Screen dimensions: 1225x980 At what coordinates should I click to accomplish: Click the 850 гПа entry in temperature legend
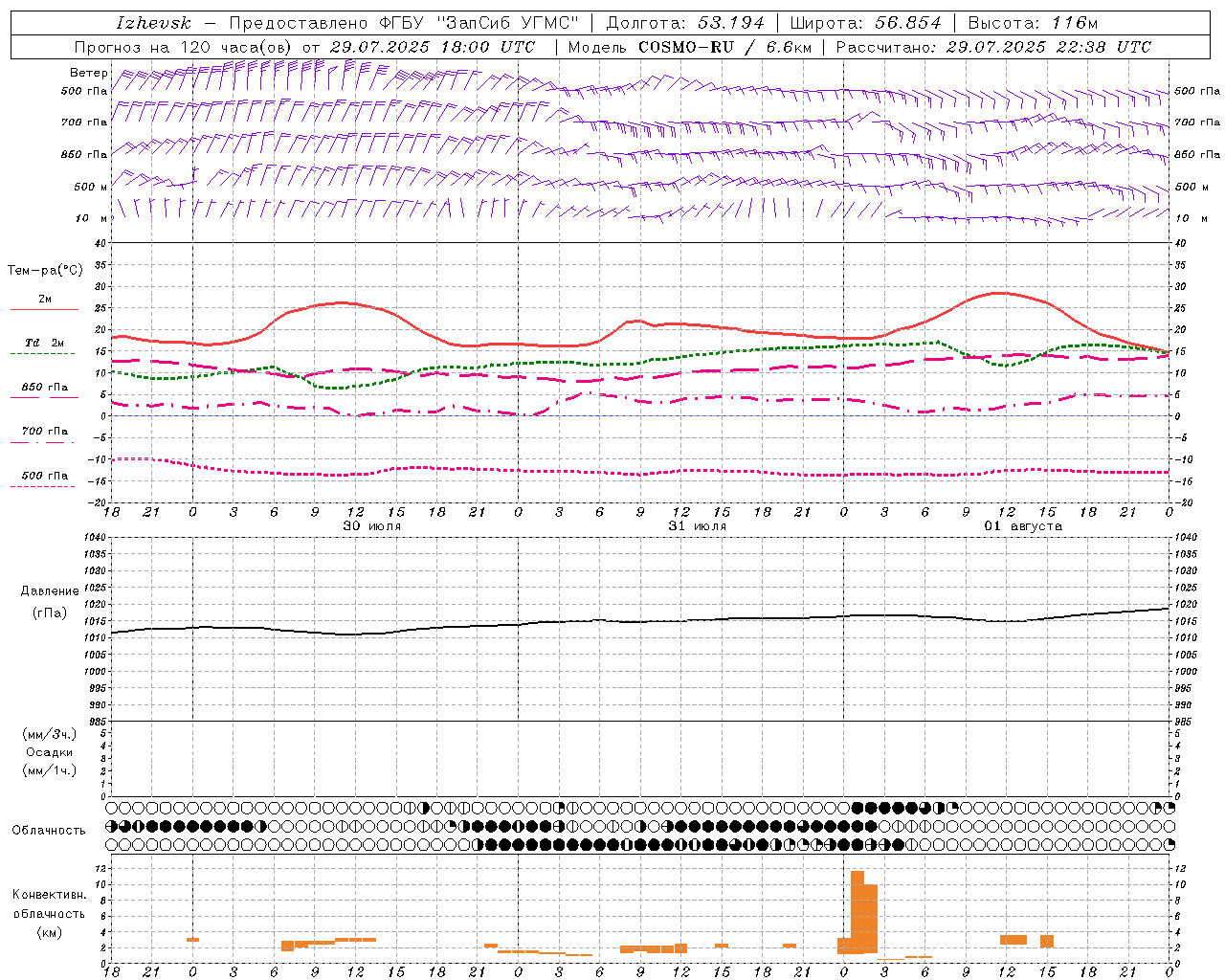pos(44,388)
